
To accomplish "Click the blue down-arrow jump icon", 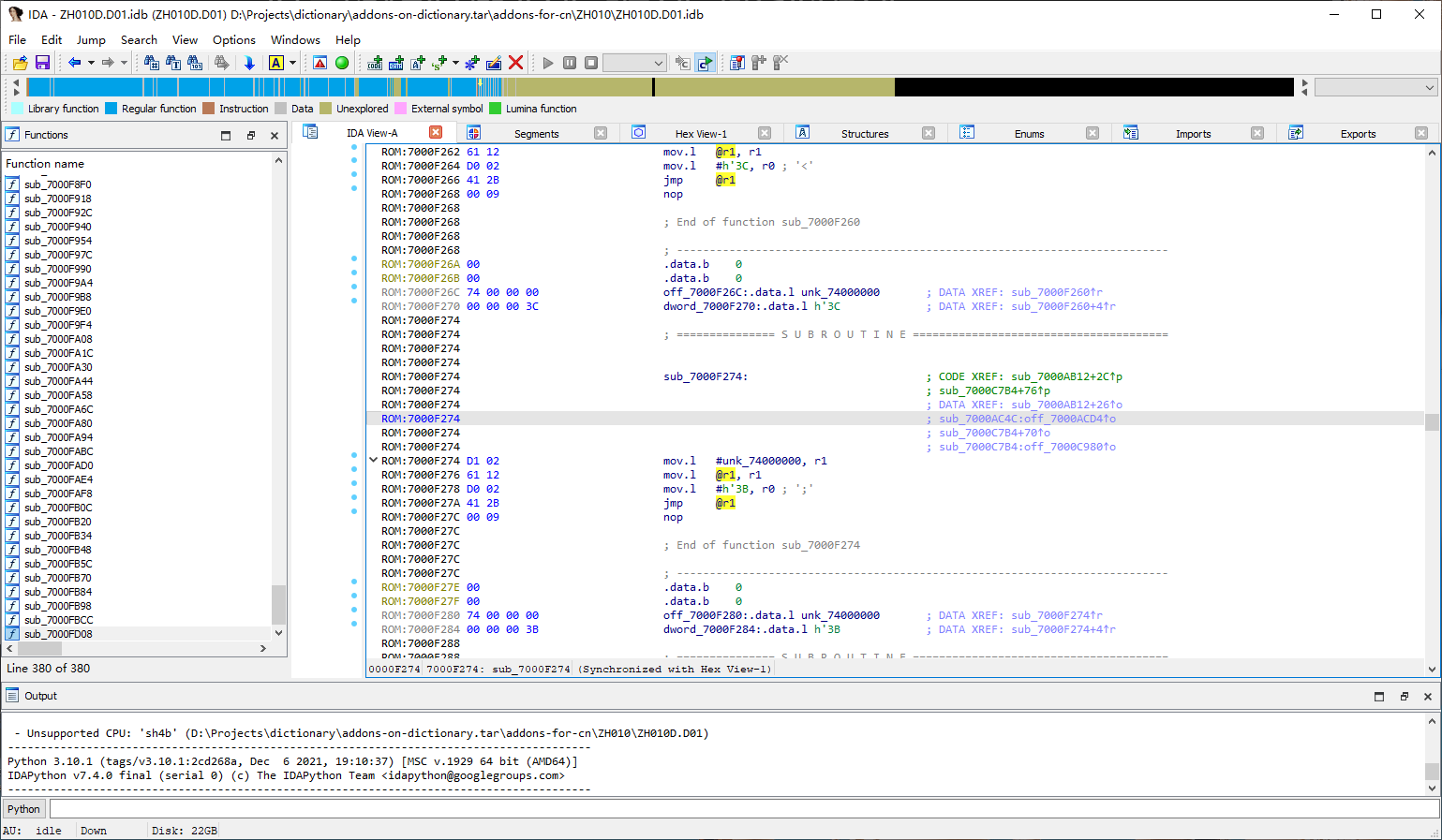I will [249, 63].
